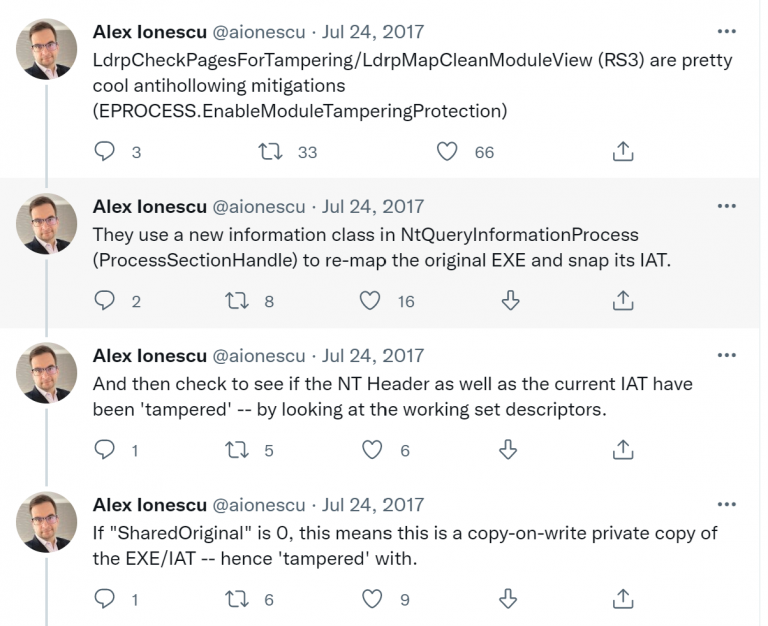Open Alex Ionescu's profile from first tweet
Image resolution: width=768 pixels, height=626 pixels.
(149, 33)
